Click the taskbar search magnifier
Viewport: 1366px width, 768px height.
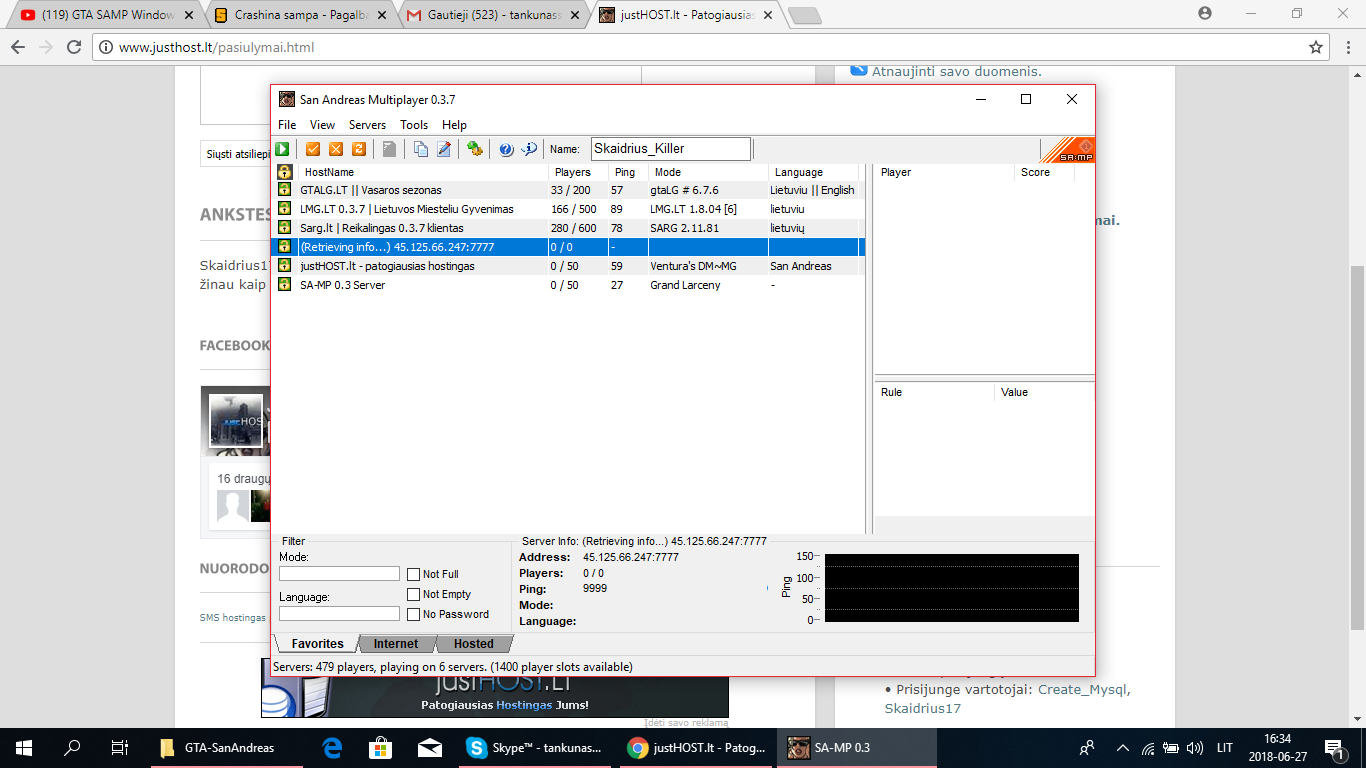[x=72, y=747]
